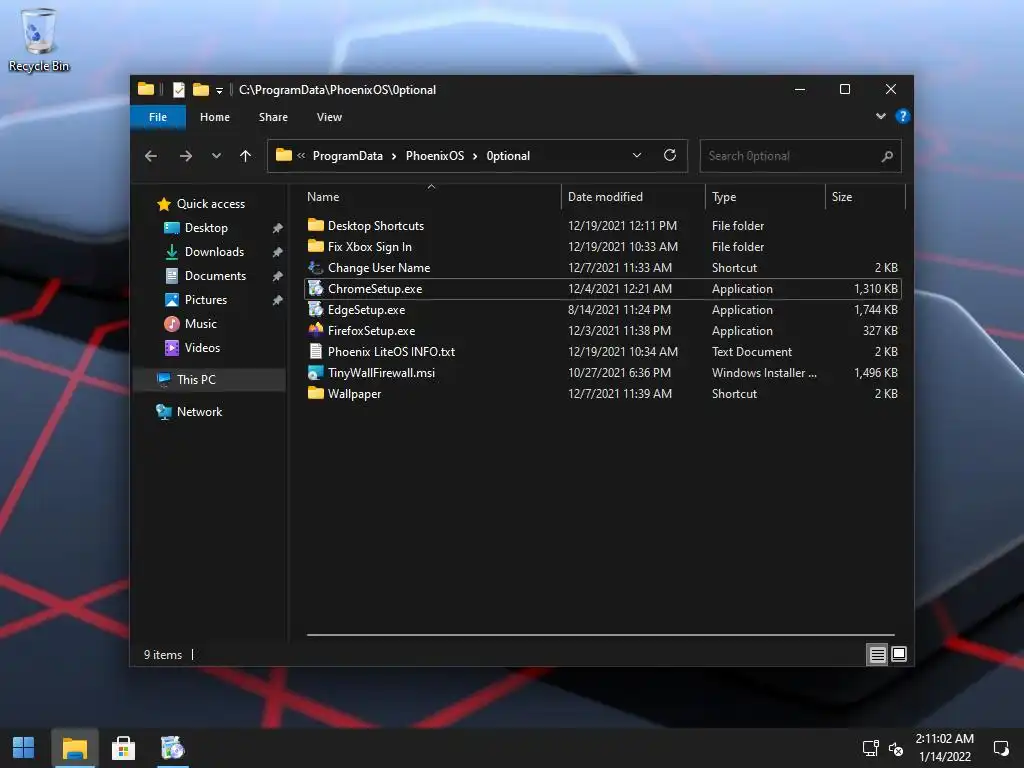Go back with the Back arrow

(151, 156)
